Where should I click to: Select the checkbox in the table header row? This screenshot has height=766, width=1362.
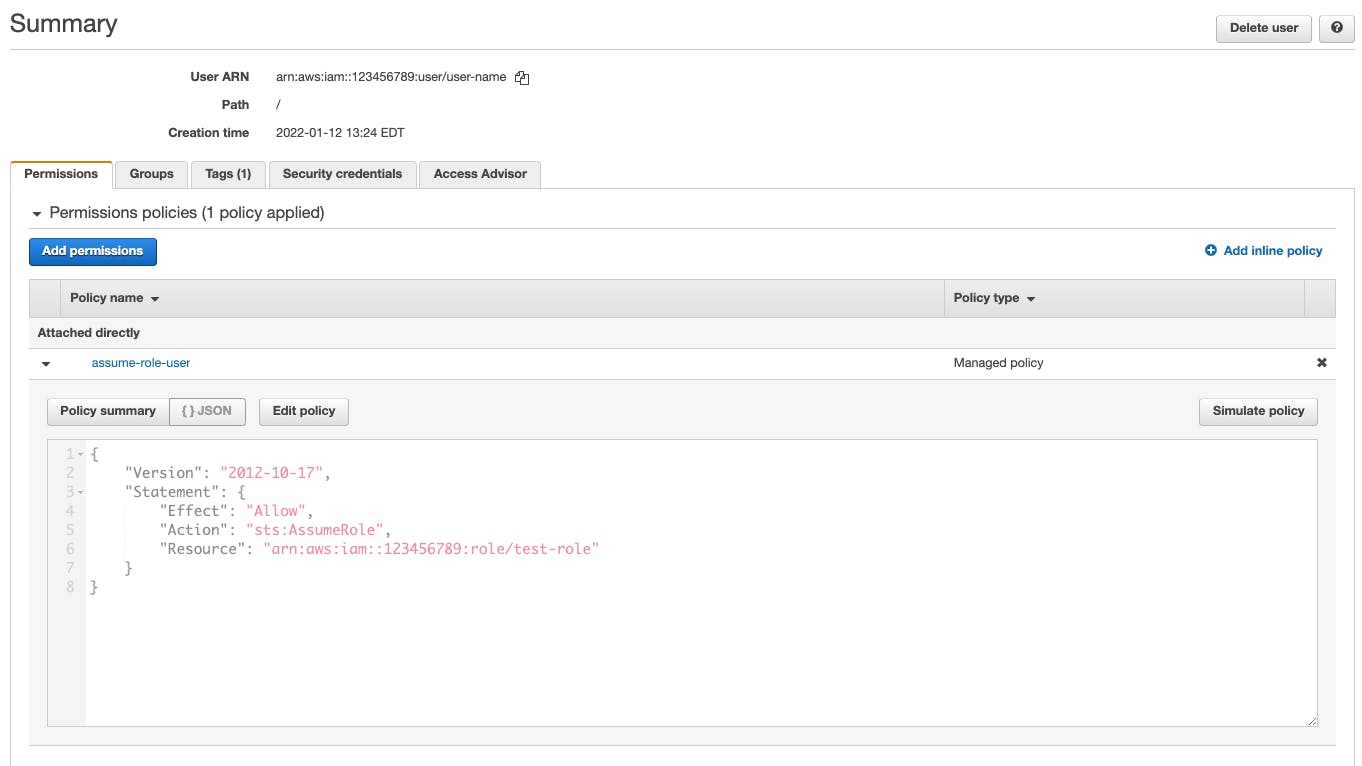point(45,297)
